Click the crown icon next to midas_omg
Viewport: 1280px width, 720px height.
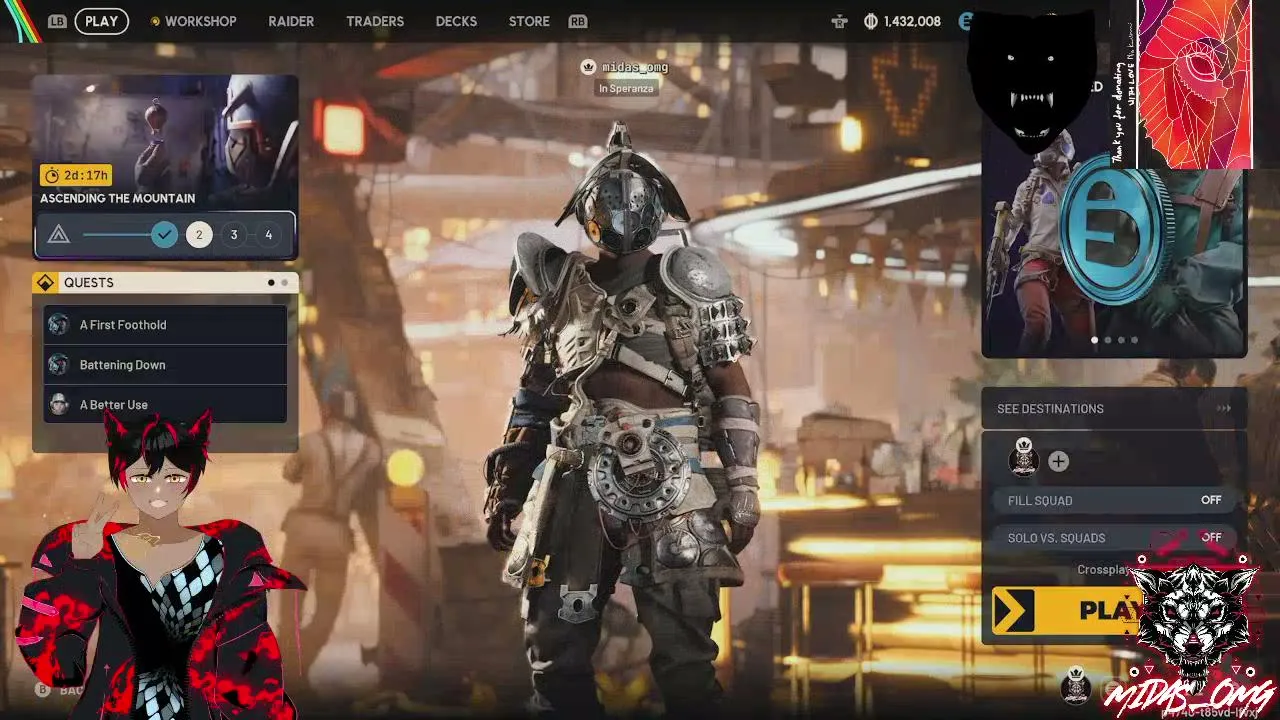tap(589, 67)
